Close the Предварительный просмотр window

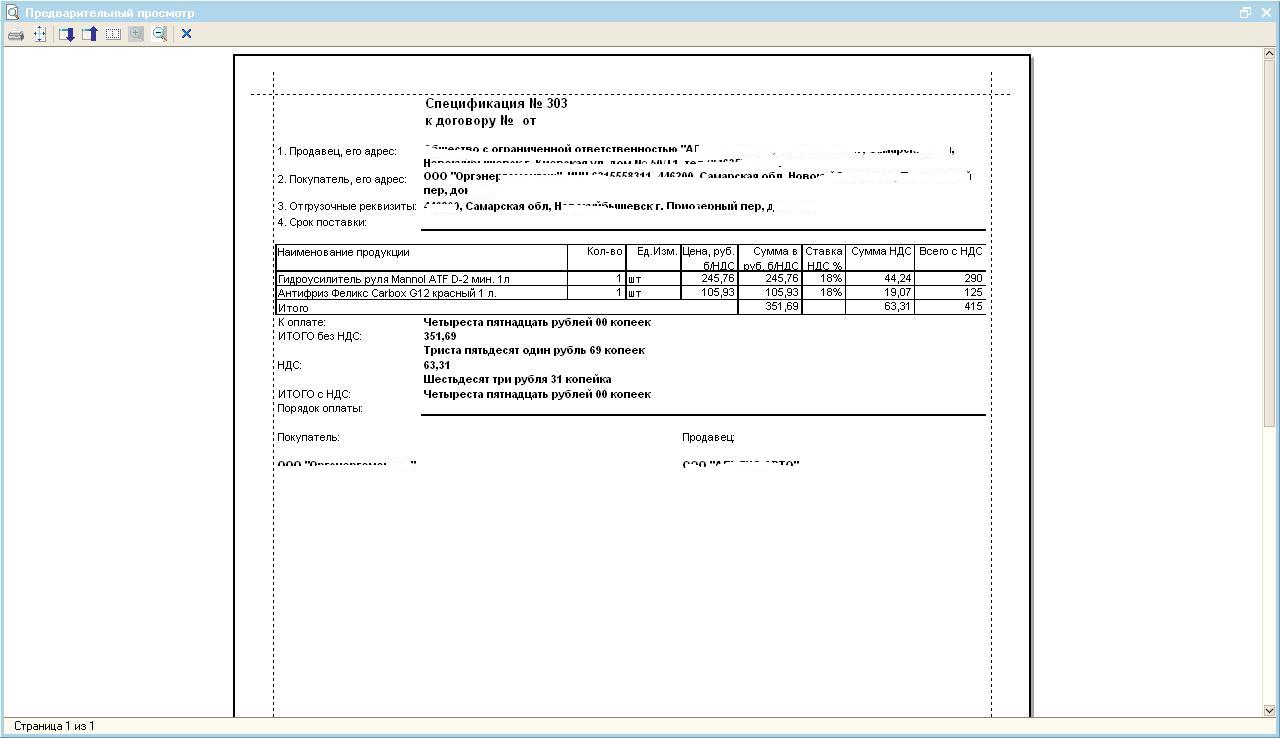(1266, 13)
